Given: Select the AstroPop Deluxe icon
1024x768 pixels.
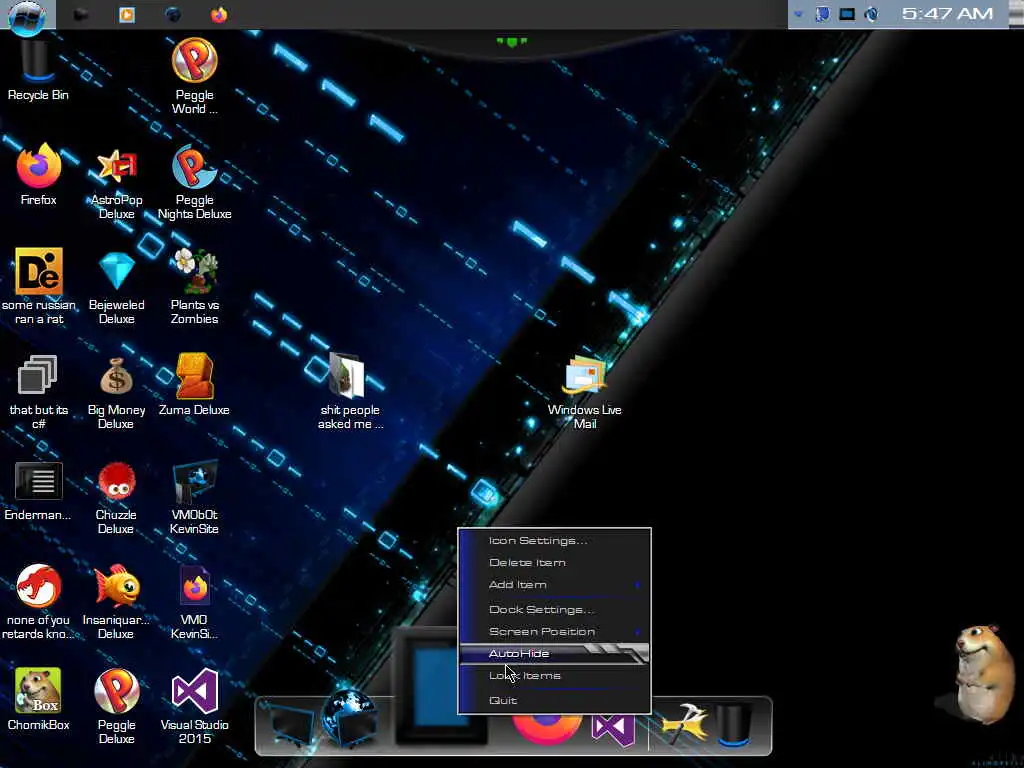Looking at the screenshot, I should [116, 183].
